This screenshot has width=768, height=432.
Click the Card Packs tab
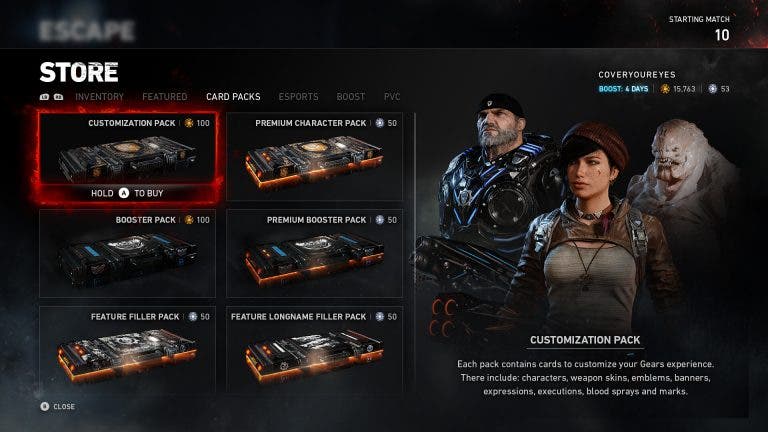pyautogui.click(x=233, y=96)
